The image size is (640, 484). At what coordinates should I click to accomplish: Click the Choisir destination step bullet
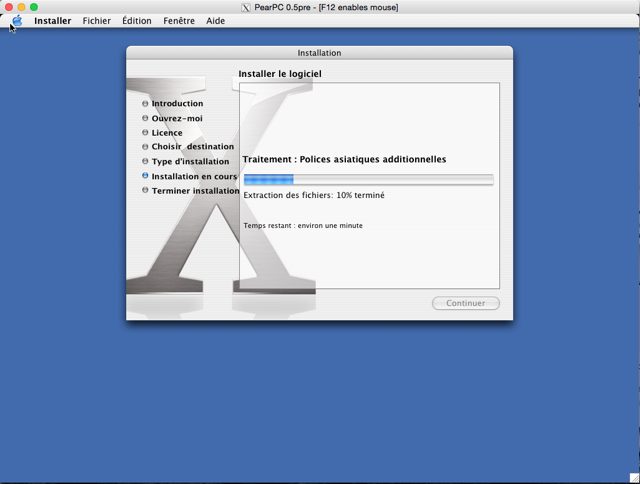pyautogui.click(x=145, y=147)
